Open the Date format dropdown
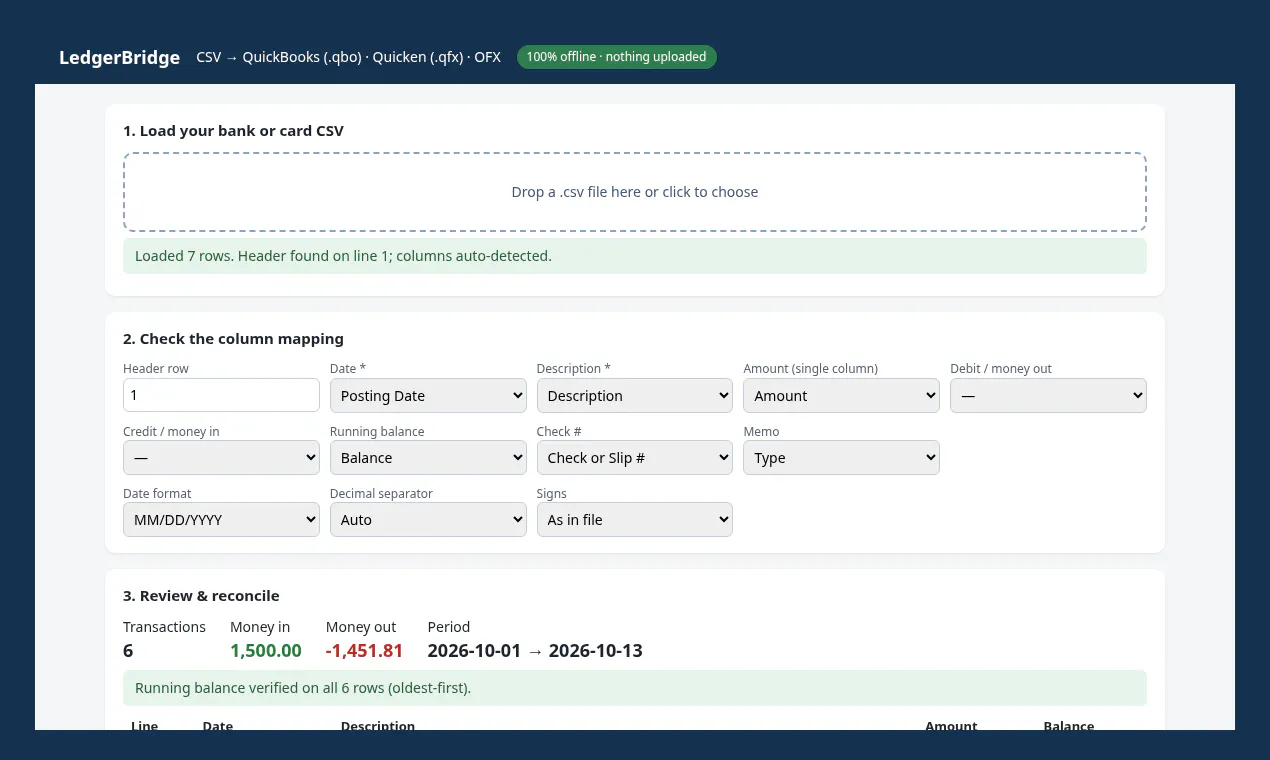This screenshot has width=1270, height=760. pyautogui.click(x=221, y=519)
